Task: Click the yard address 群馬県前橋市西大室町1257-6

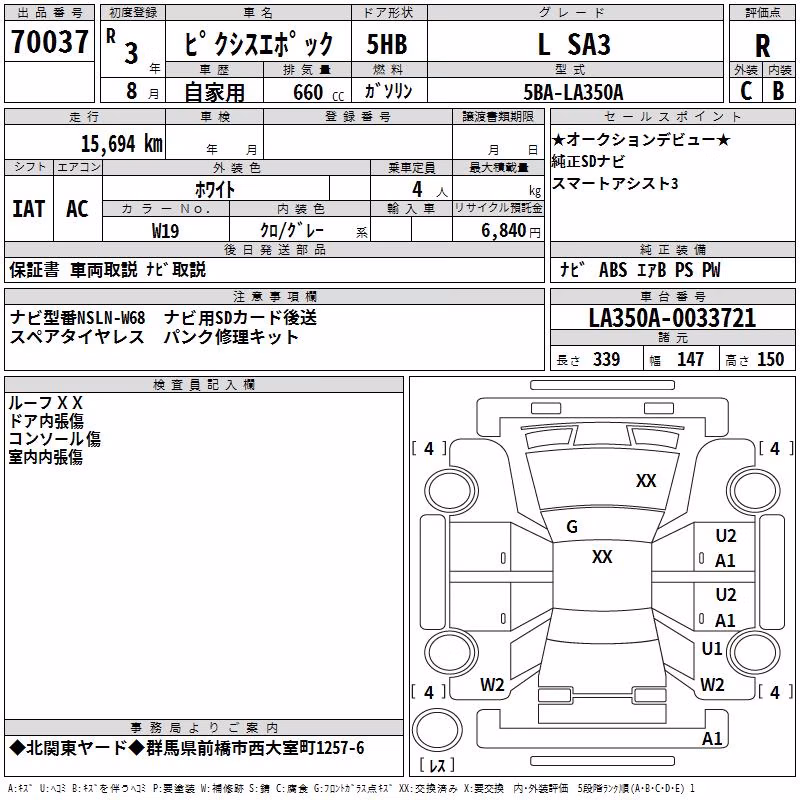Action: pos(255,748)
